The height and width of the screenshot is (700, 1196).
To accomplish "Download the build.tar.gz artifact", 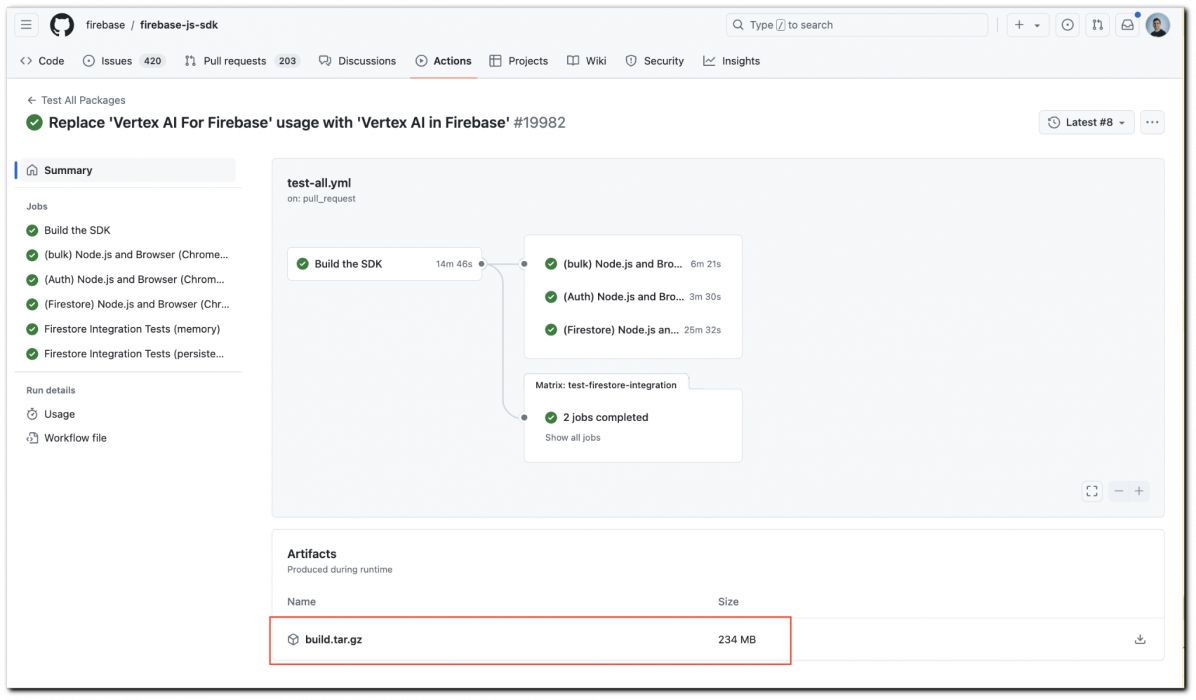I will (1140, 640).
